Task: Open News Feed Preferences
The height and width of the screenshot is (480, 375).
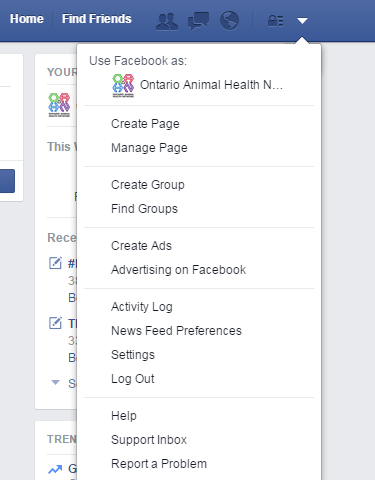Action: tap(176, 331)
